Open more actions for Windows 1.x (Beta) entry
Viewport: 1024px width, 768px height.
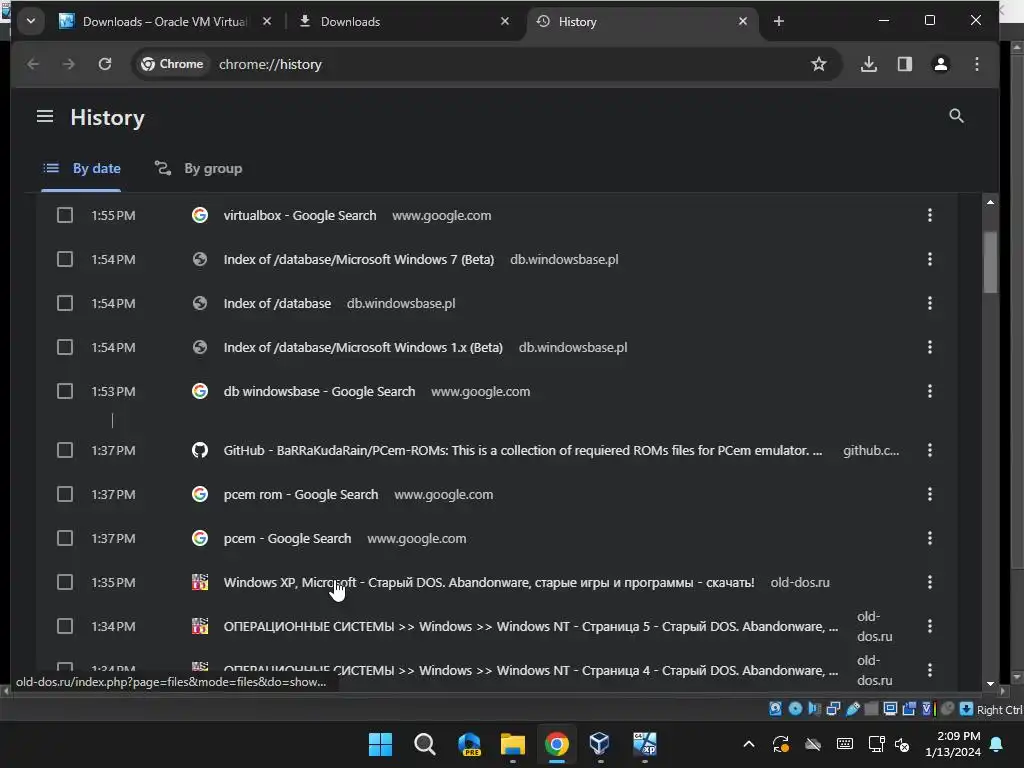tap(929, 347)
